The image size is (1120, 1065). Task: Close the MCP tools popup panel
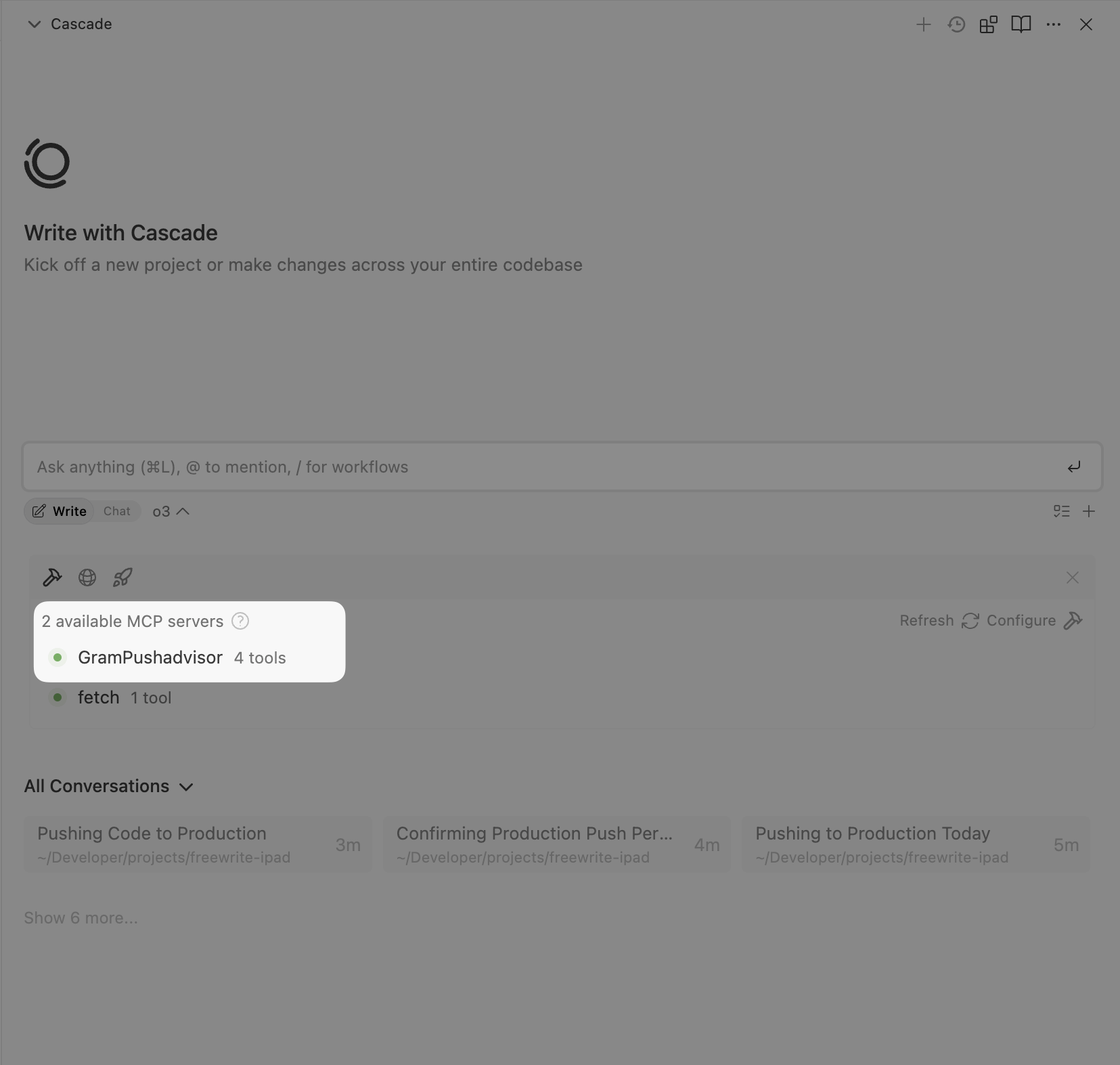(1073, 578)
